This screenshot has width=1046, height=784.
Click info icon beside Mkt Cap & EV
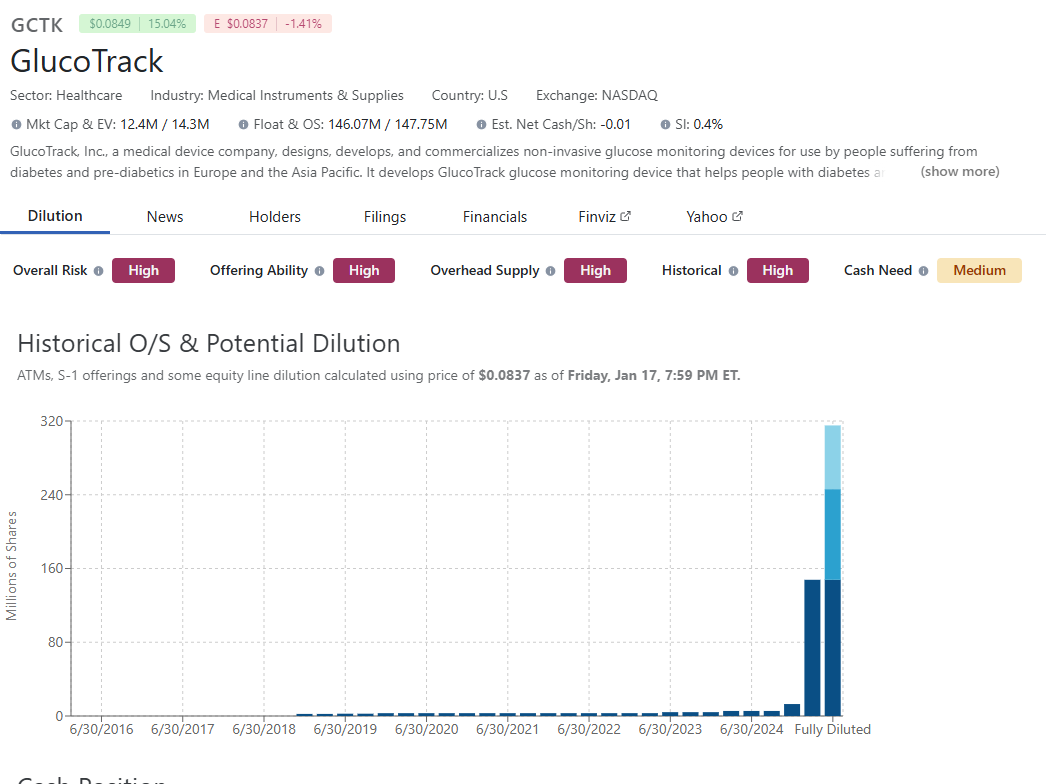[16, 125]
